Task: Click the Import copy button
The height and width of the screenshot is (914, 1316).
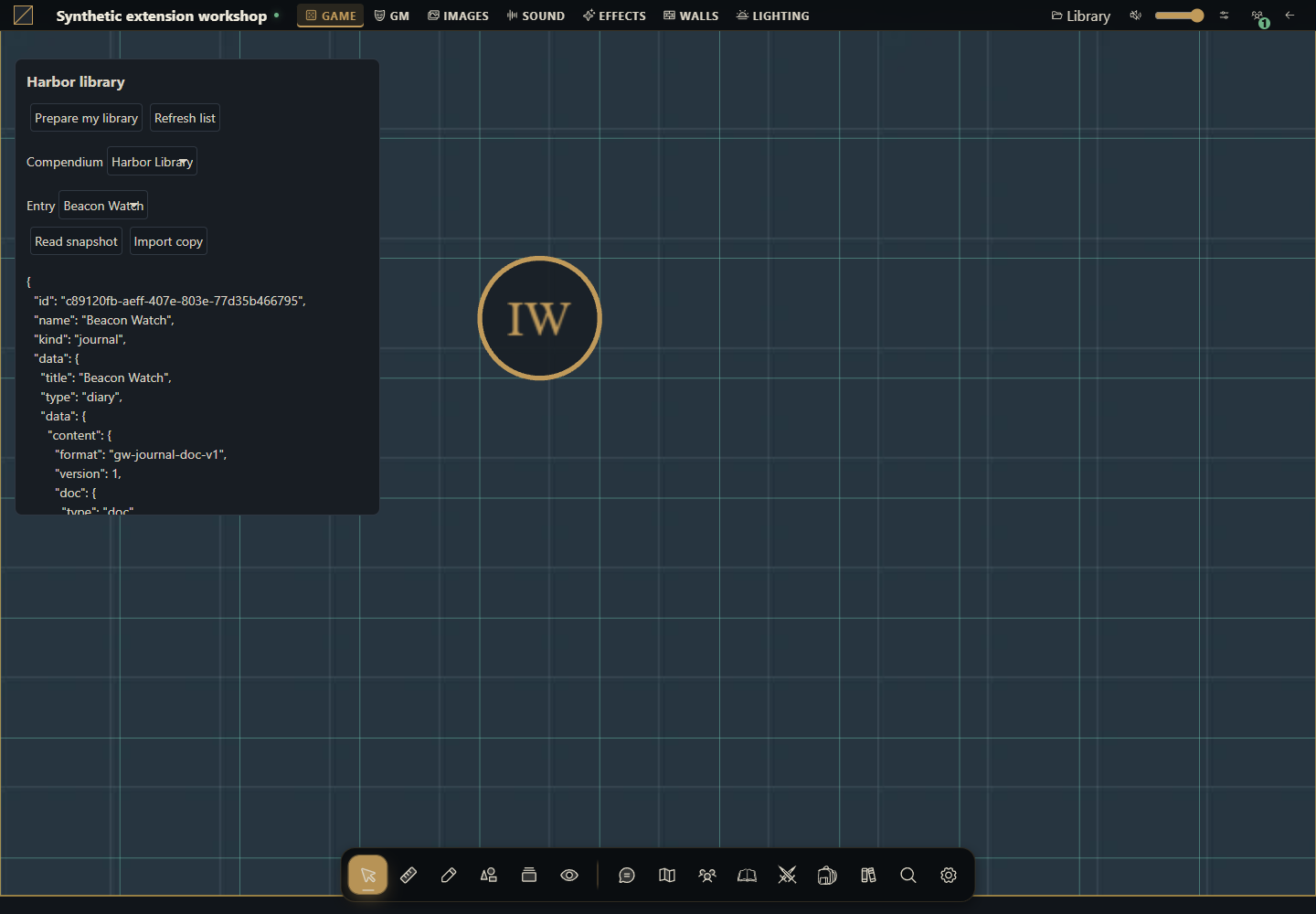Action: [x=168, y=241]
